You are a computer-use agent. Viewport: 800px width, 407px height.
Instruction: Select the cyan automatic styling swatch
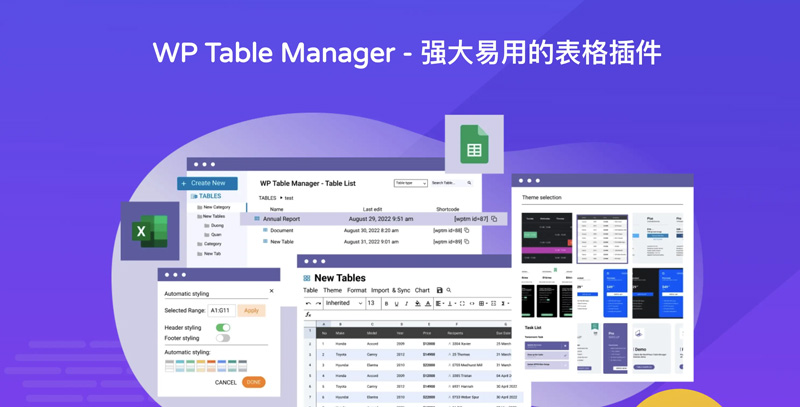coord(180,366)
